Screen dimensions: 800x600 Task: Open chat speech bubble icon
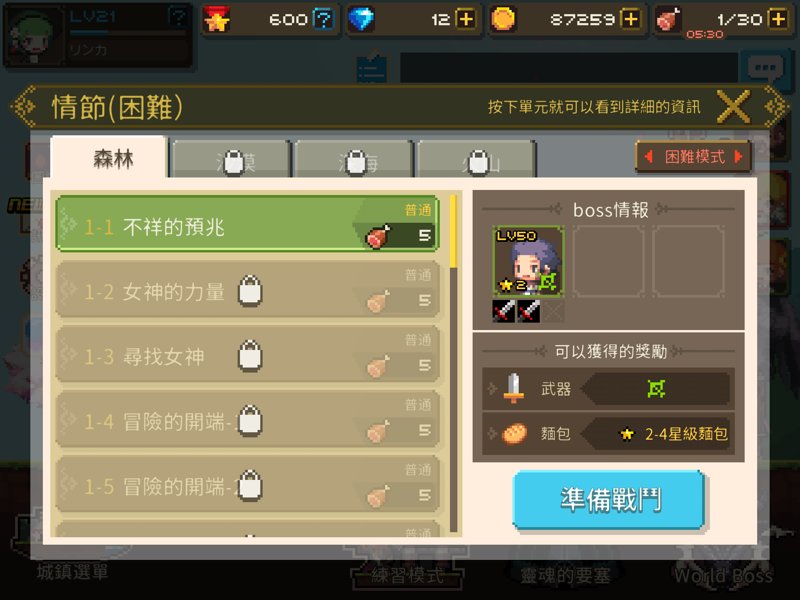pyautogui.click(x=765, y=67)
